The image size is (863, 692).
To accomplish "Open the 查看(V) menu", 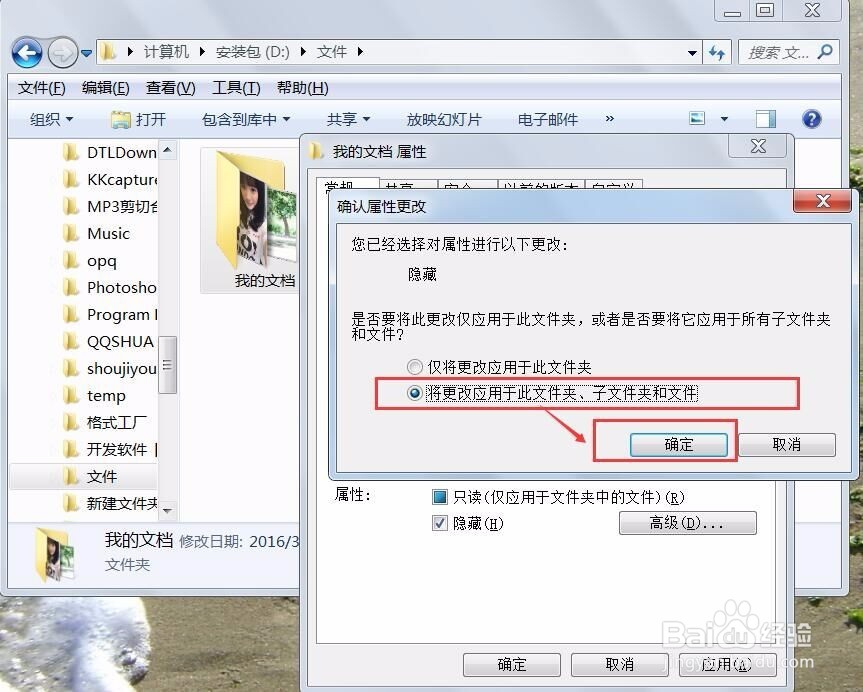I will tap(170, 88).
